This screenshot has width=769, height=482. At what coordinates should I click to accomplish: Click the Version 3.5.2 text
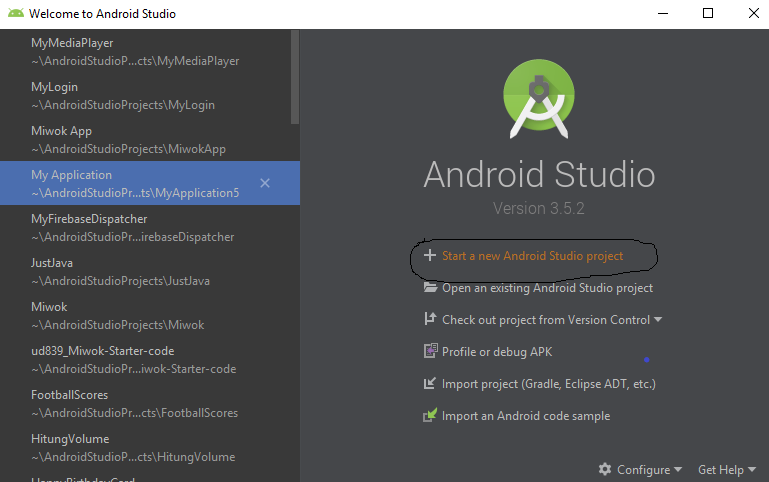tap(538, 208)
